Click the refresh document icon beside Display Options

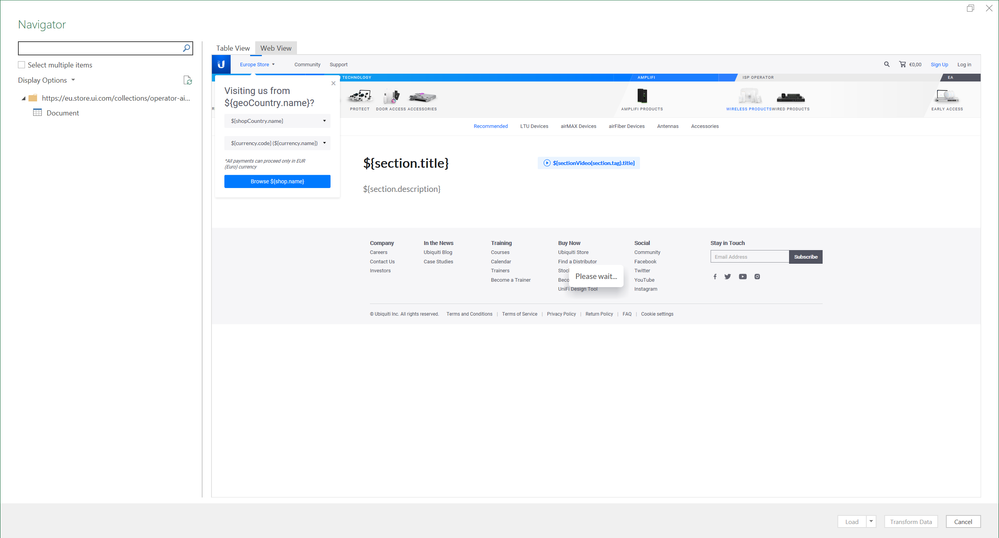point(187,80)
